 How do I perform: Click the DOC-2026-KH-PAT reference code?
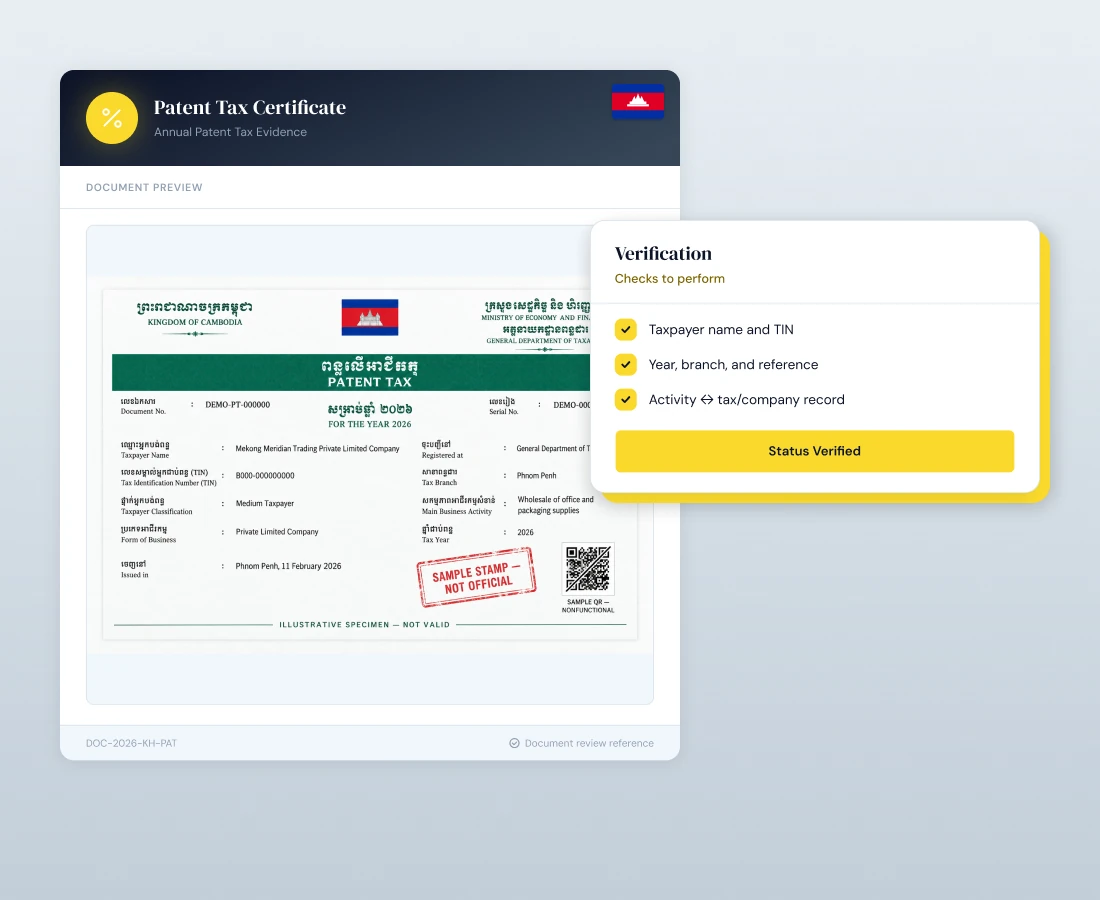click(x=131, y=743)
